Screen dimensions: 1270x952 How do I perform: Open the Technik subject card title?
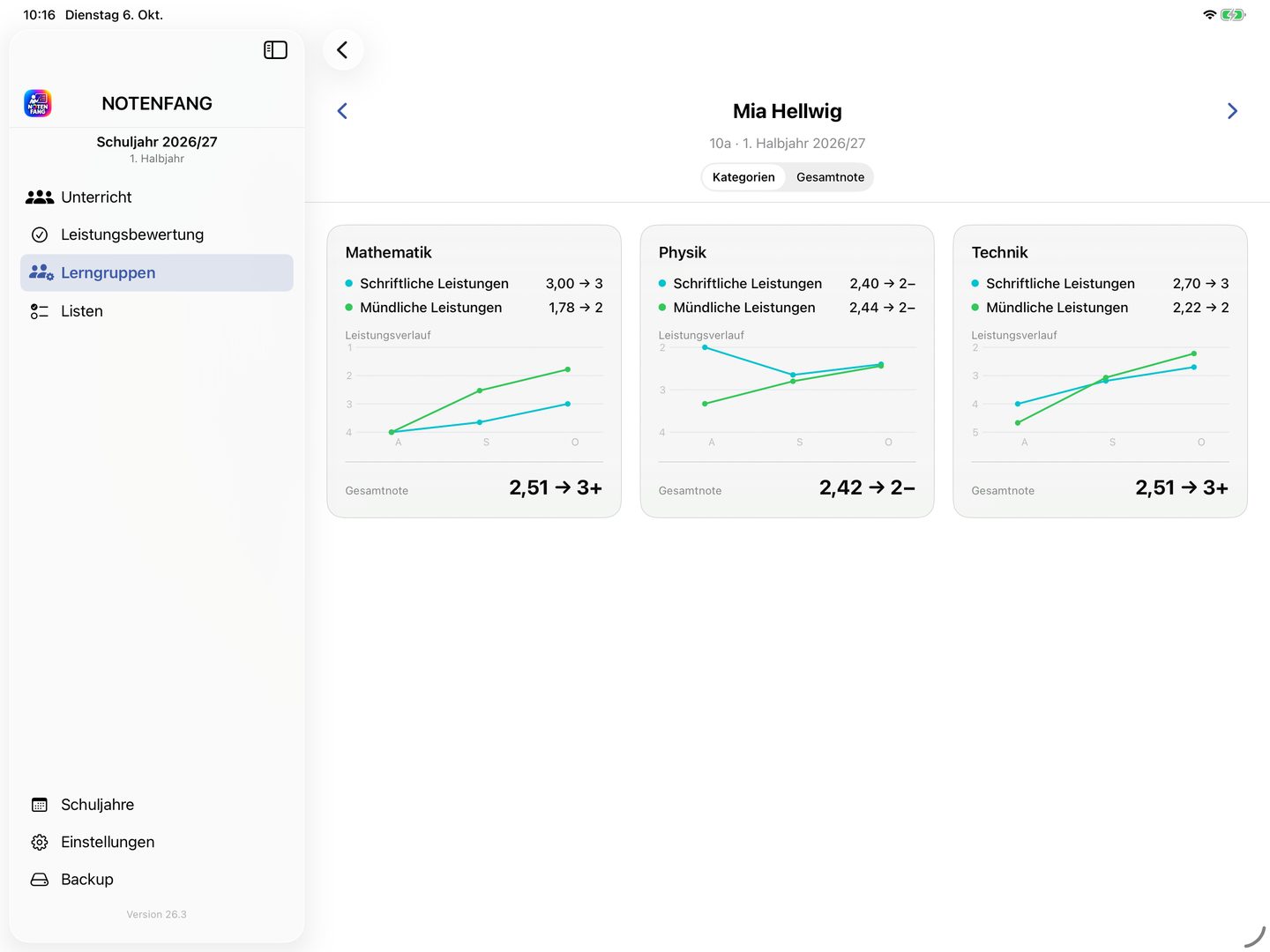pos(999,252)
